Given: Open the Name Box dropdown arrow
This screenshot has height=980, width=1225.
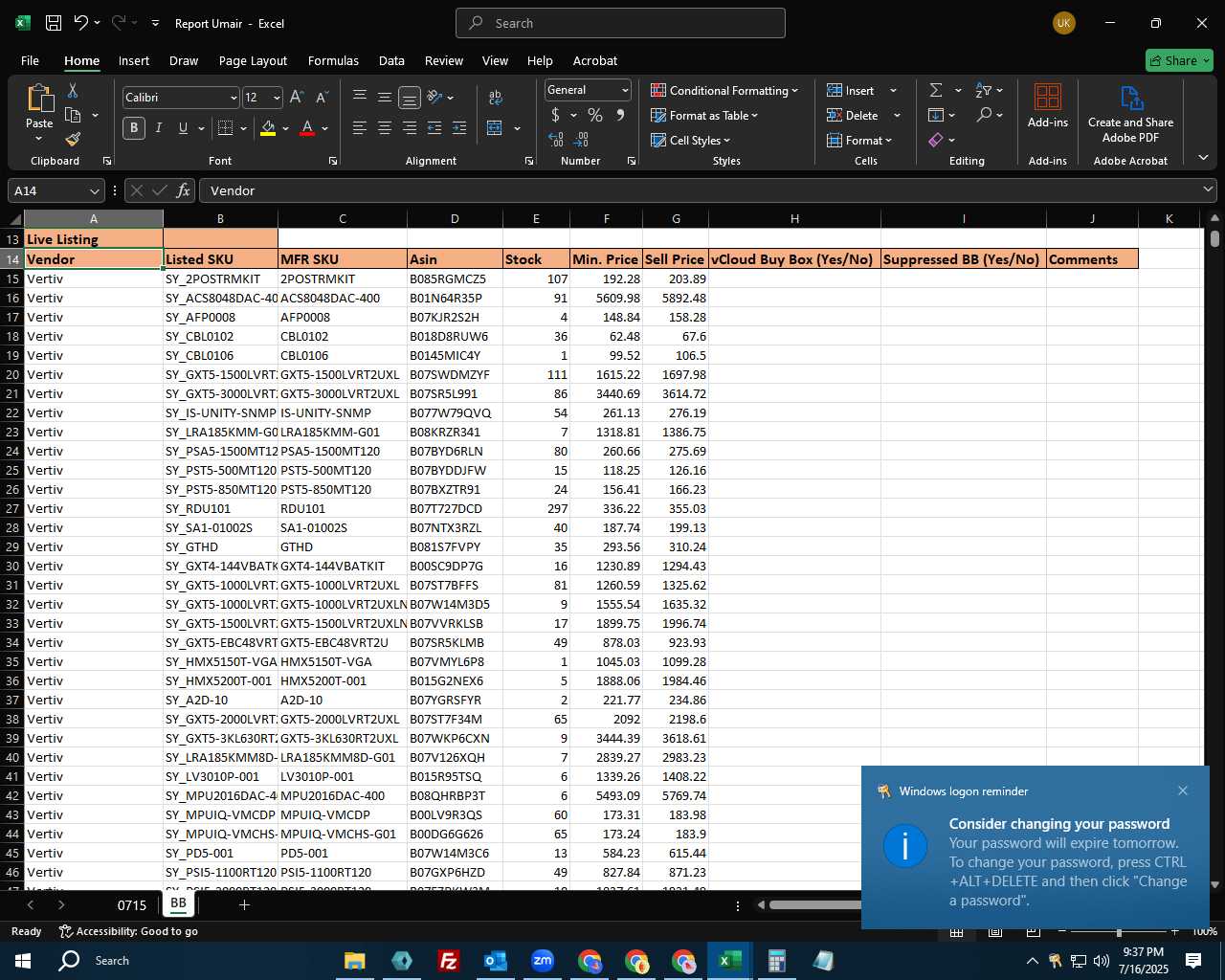Looking at the screenshot, I should (x=94, y=191).
